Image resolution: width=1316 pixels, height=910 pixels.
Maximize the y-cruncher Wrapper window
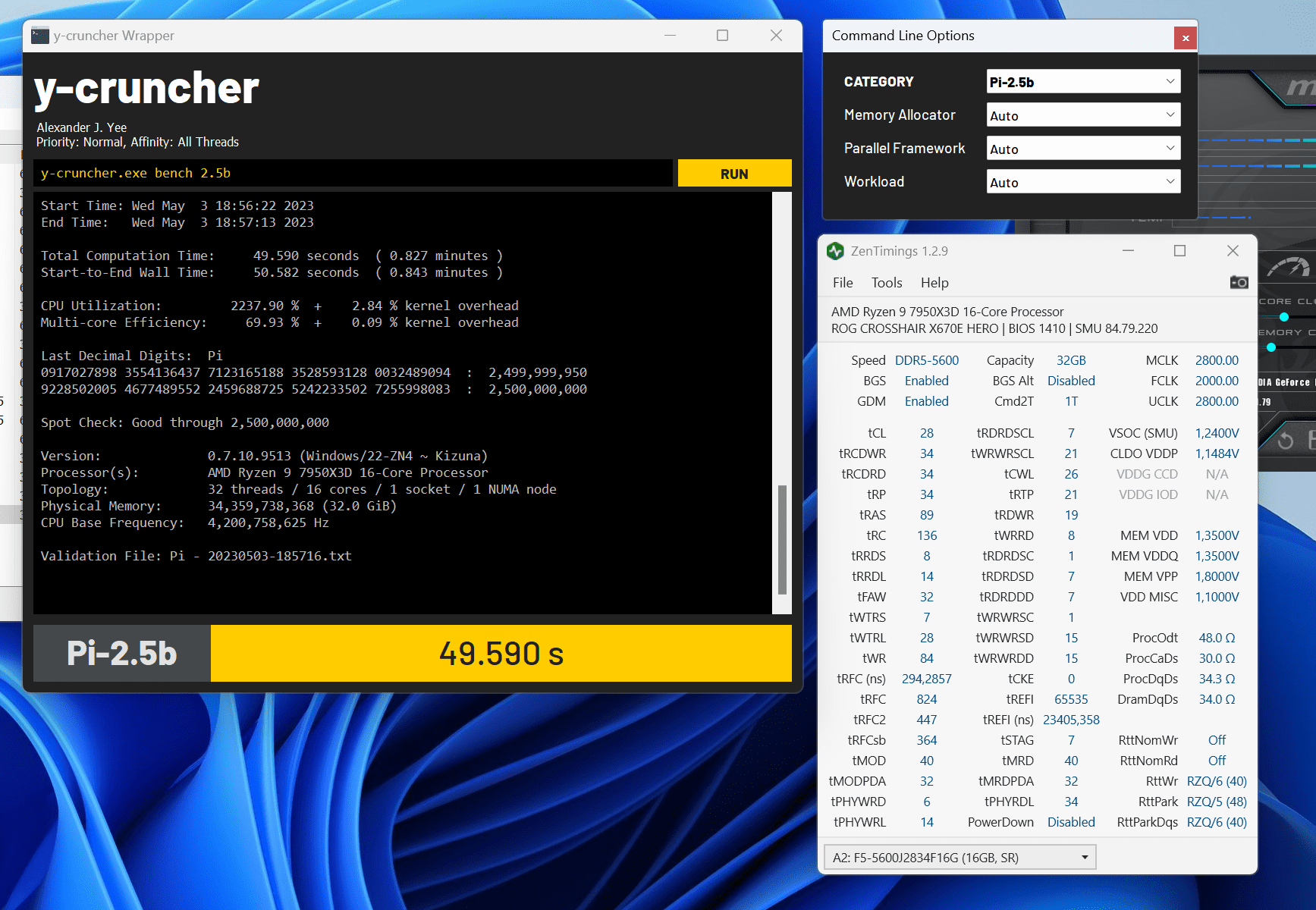(x=722, y=36)
